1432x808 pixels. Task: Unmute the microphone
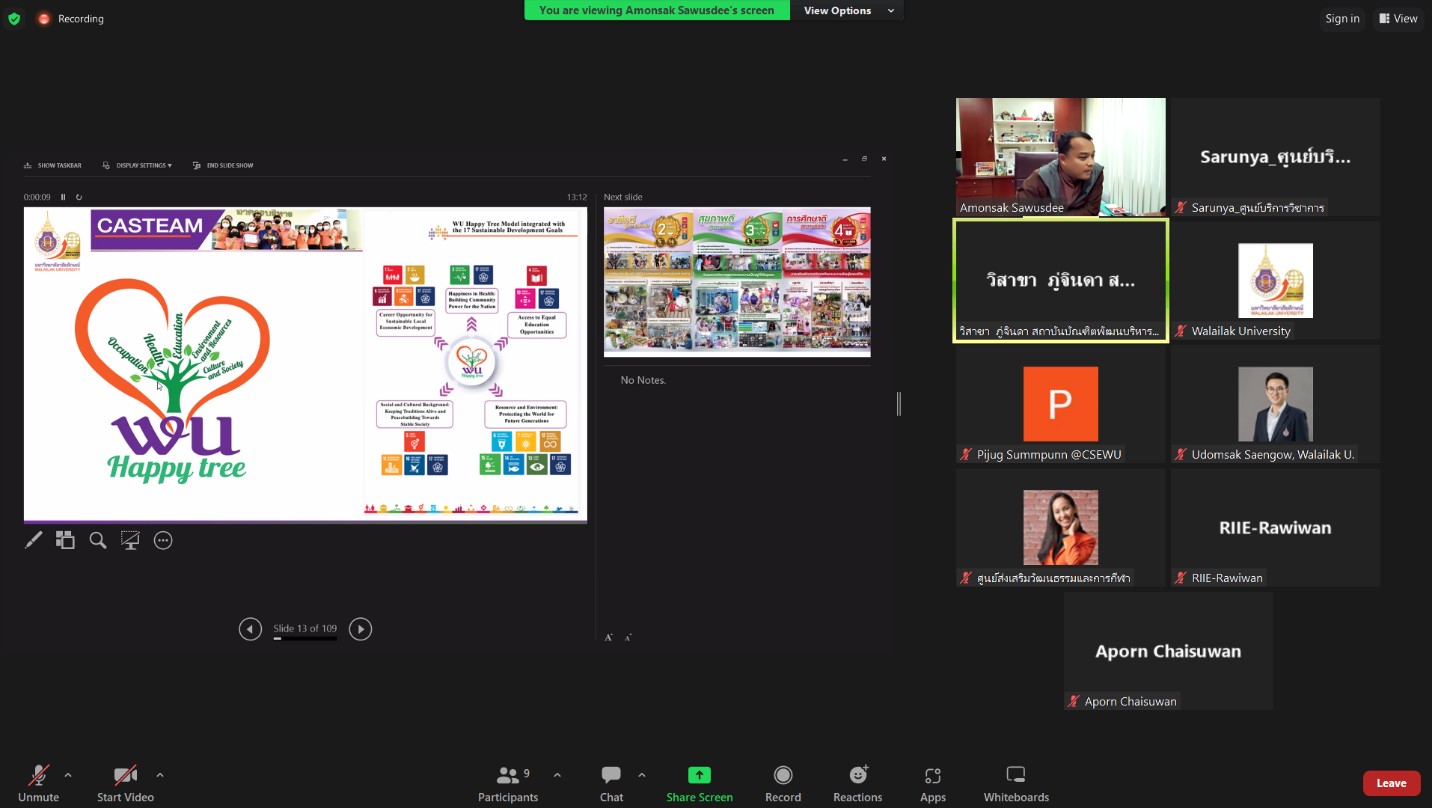38,776
